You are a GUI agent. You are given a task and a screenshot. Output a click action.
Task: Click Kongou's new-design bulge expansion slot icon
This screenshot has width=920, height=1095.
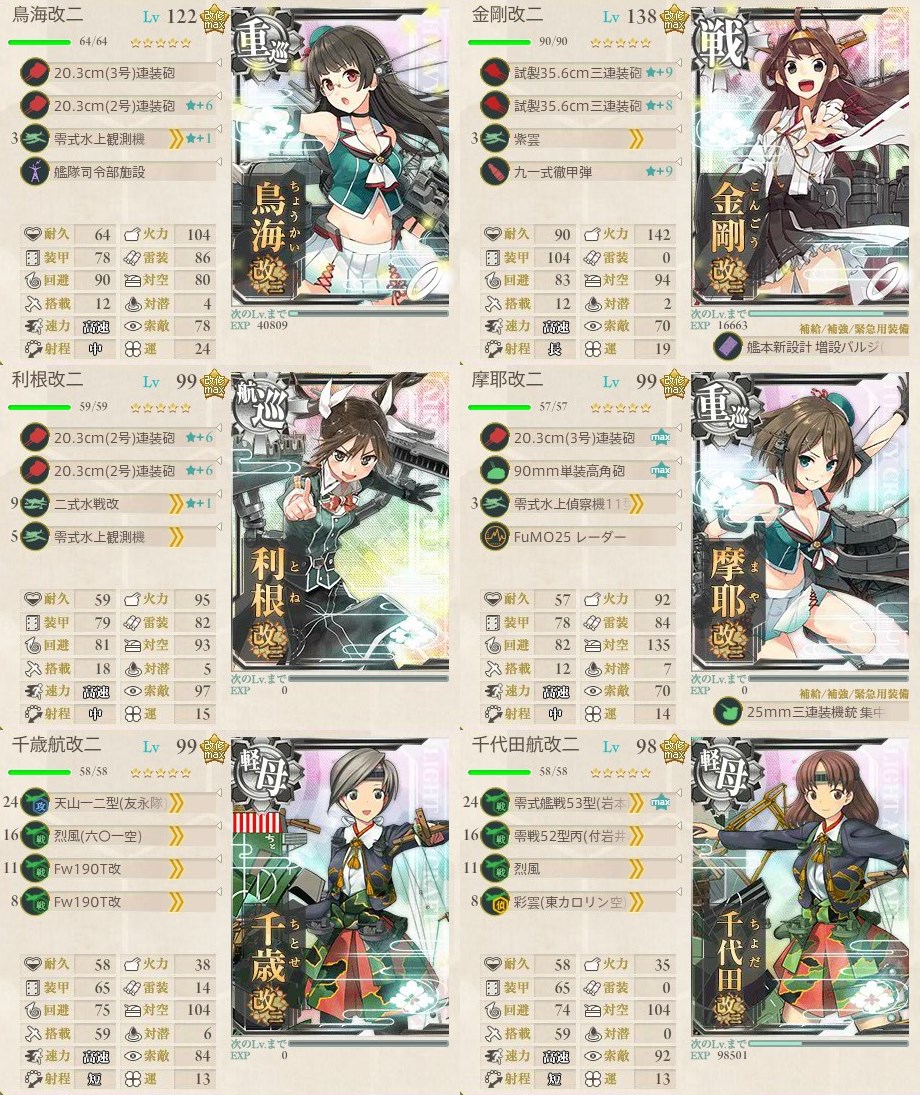pos(727,346)
